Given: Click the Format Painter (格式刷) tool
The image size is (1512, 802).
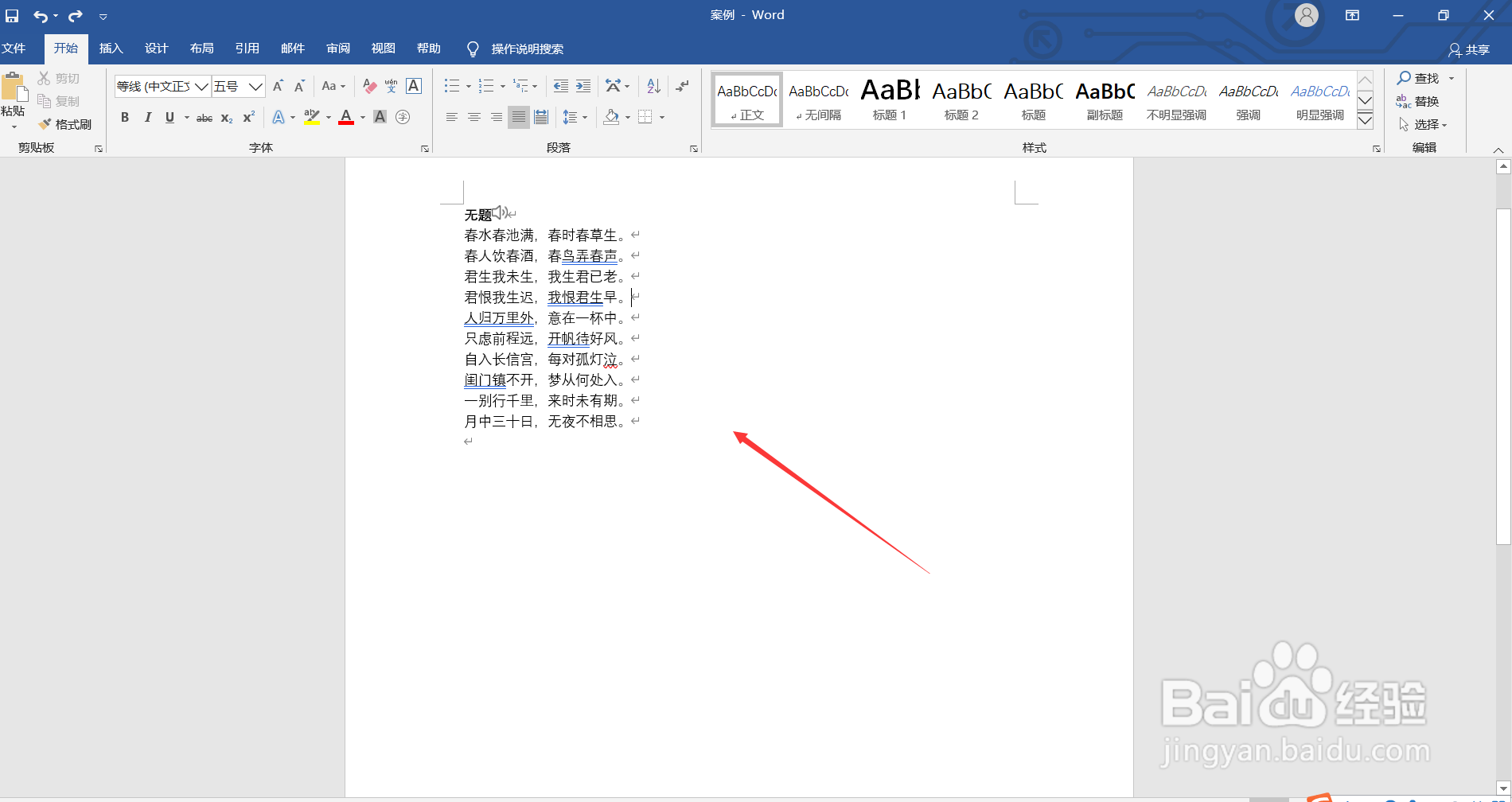Looking at the screenshot, I should (65, 124).
